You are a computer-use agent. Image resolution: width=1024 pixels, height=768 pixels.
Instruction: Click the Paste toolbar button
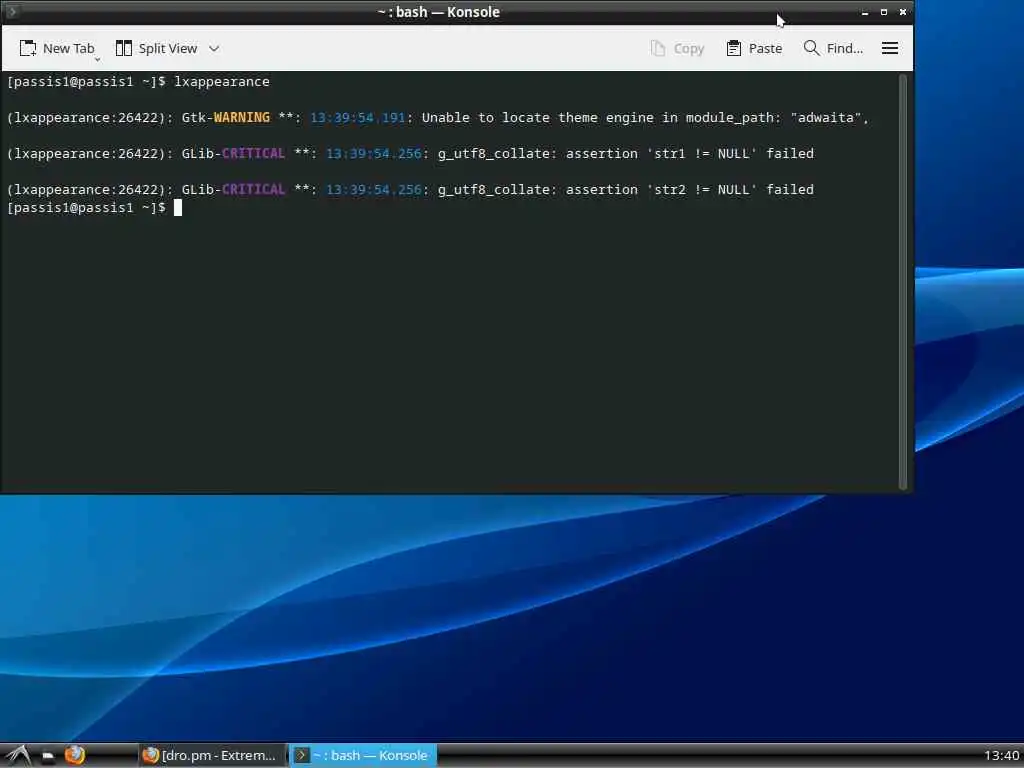point(754,48)
